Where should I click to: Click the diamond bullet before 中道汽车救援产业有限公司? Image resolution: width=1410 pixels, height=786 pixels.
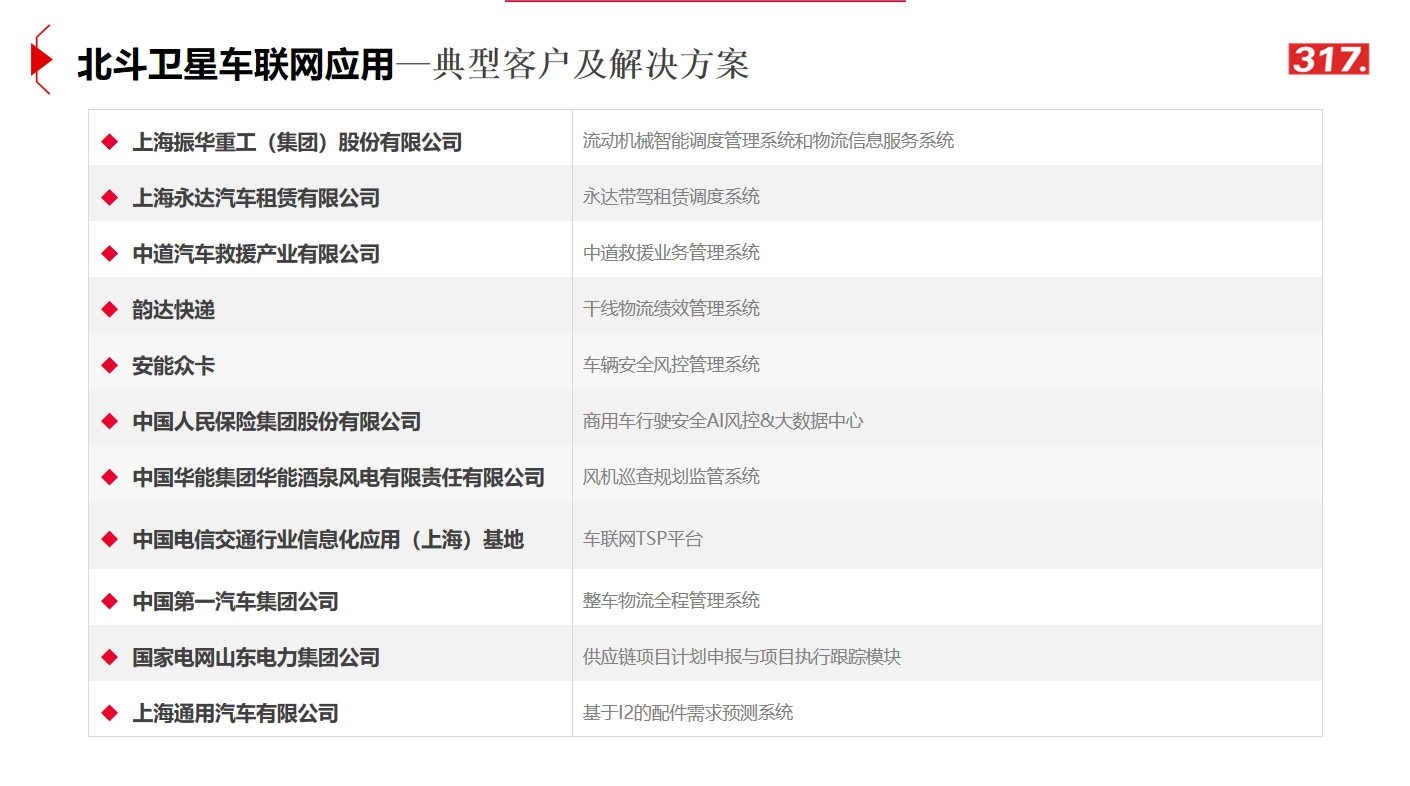[110, 254]
